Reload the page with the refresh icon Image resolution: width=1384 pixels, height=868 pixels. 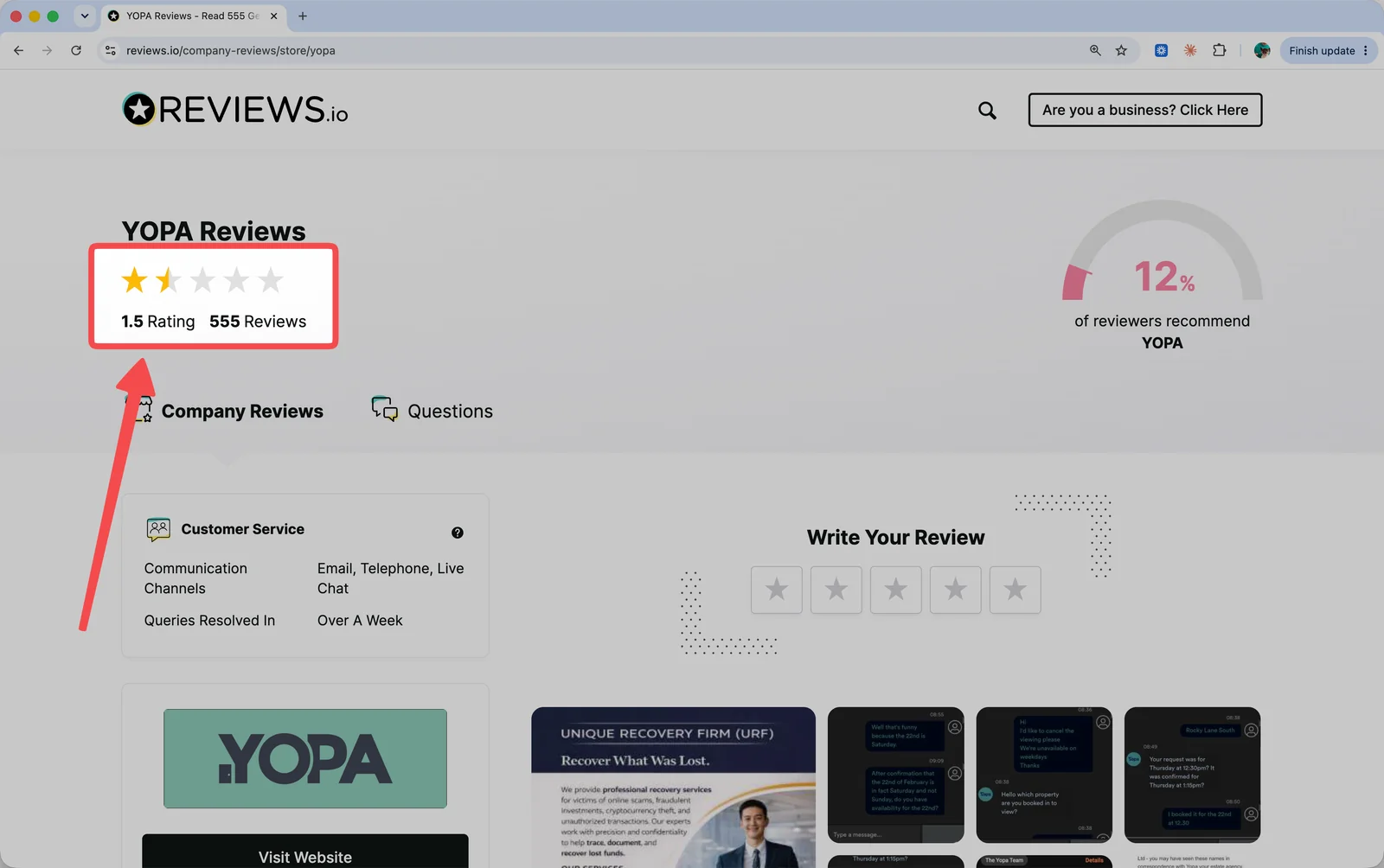(x=76, y=50)
